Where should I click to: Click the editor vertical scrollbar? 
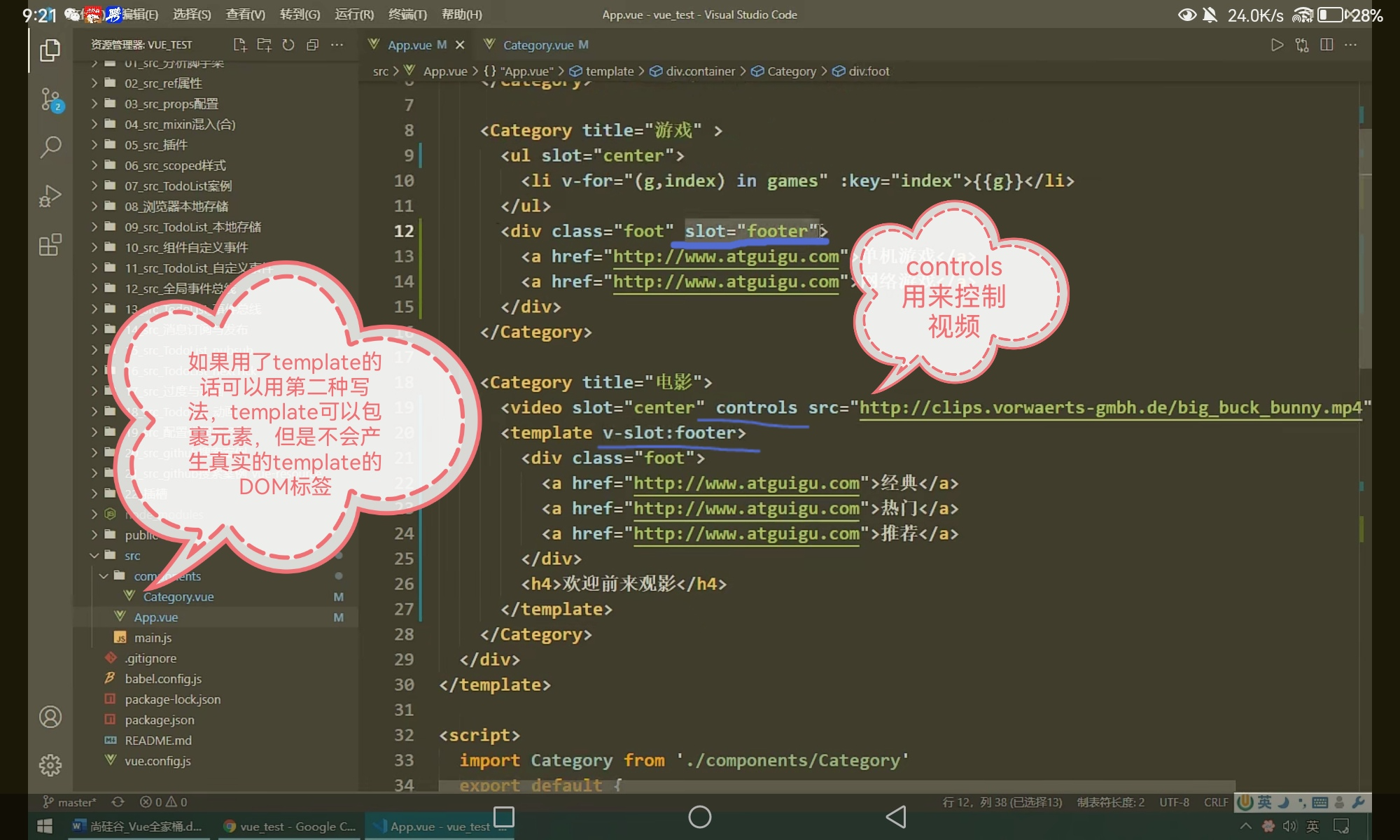click(x=1365, y=245)
